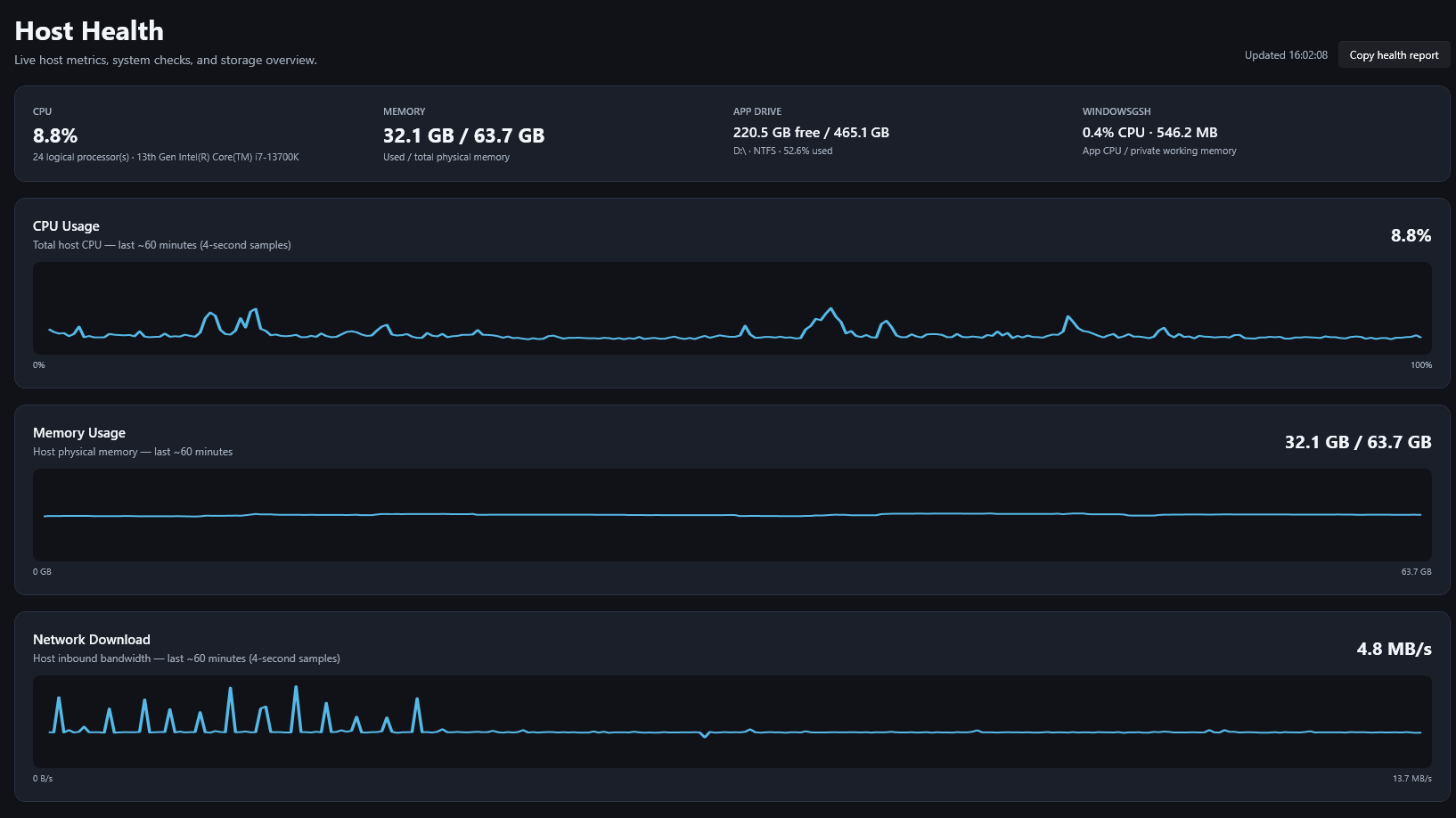This screenshot has height=818, width=1456.
Task: Click the MEMORY label in summary card
Action: click(405, 111)
